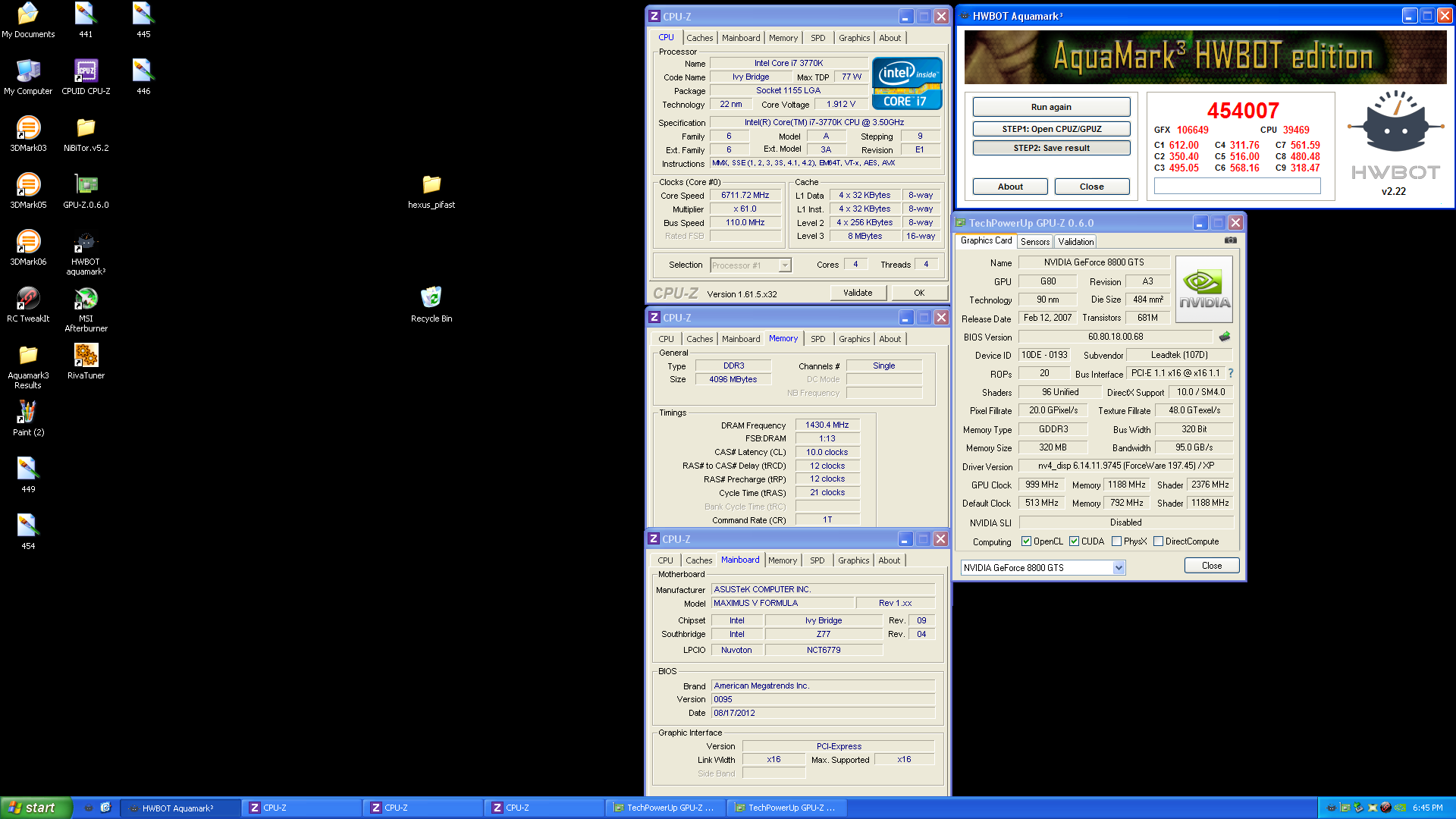Click the Windows start button
This screenshot has width=1456, height=819.
(x=36, y=808)
